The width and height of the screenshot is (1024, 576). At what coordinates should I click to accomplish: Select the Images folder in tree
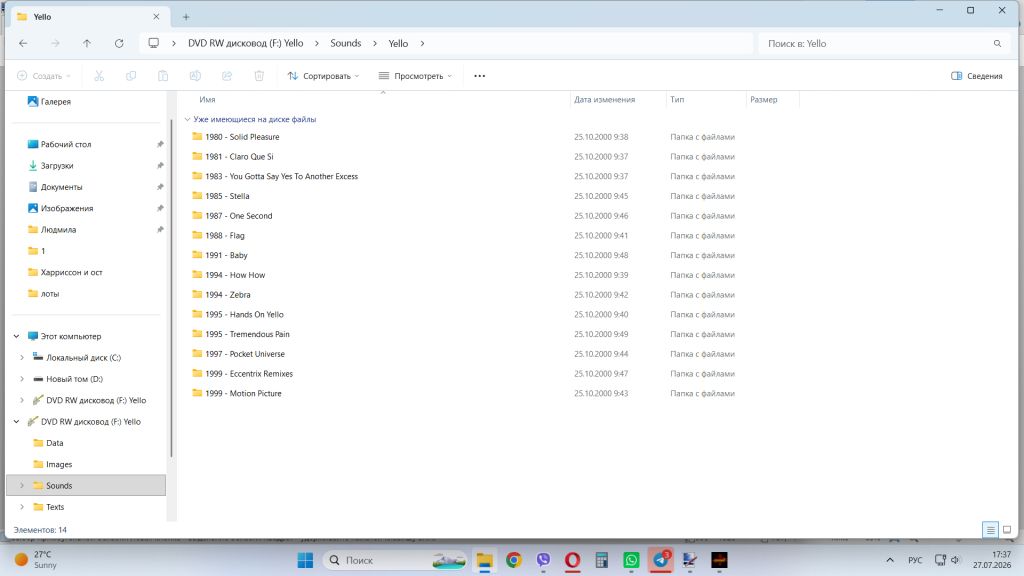tap(52, 464)
